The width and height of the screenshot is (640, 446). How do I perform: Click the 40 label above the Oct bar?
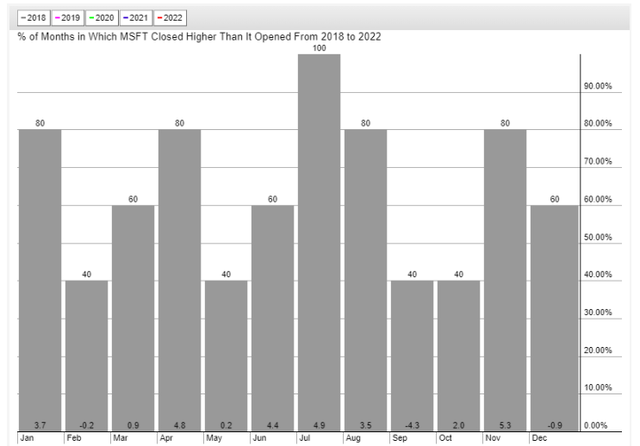[x=459, y=274]
